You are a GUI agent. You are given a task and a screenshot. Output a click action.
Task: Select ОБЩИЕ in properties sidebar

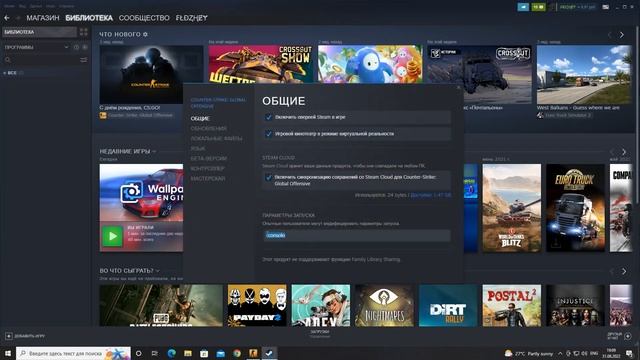click(200, 118)
